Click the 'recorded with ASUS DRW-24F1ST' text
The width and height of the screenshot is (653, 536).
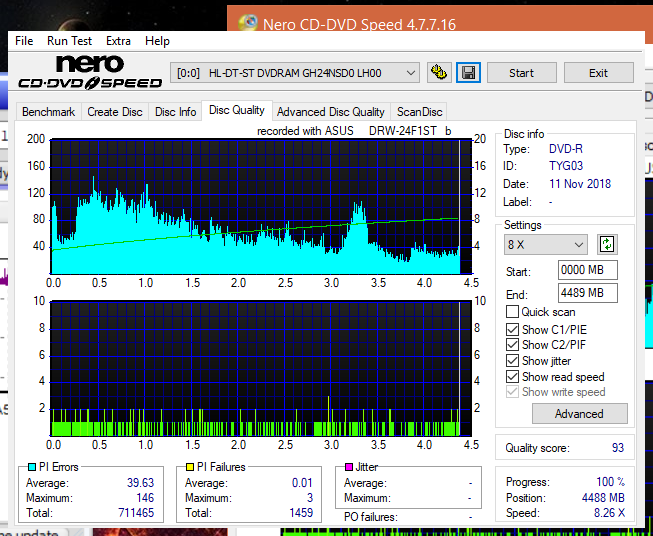coord(354,131)
